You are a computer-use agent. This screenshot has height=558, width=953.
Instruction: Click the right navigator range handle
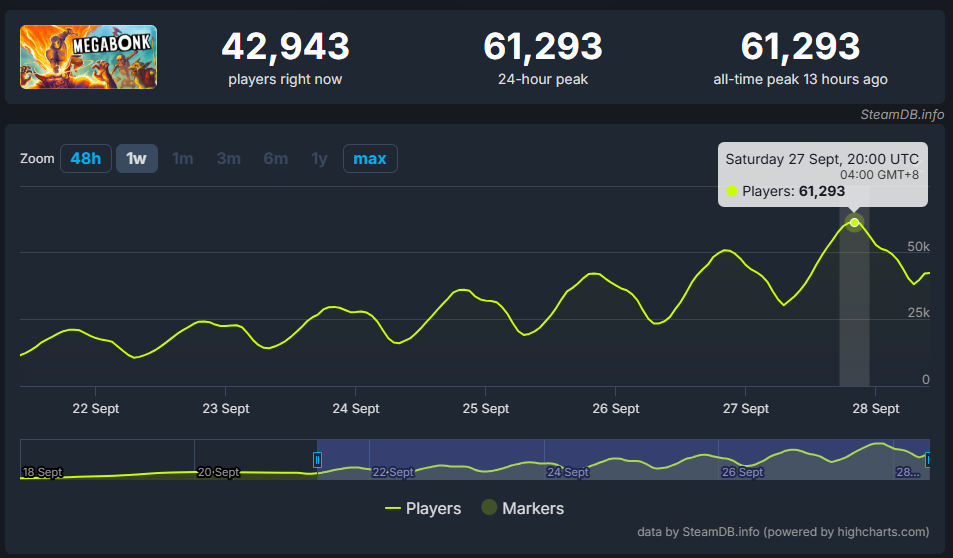(x=929, y=459)
